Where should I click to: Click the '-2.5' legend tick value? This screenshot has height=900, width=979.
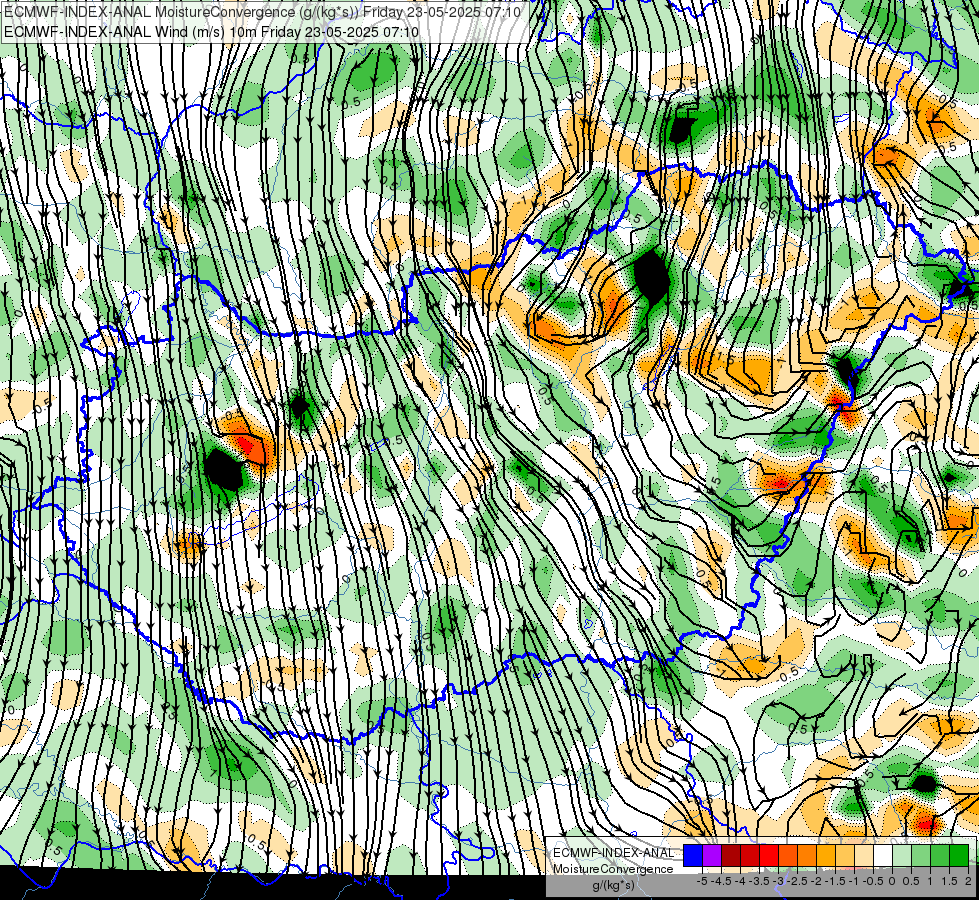797,881
